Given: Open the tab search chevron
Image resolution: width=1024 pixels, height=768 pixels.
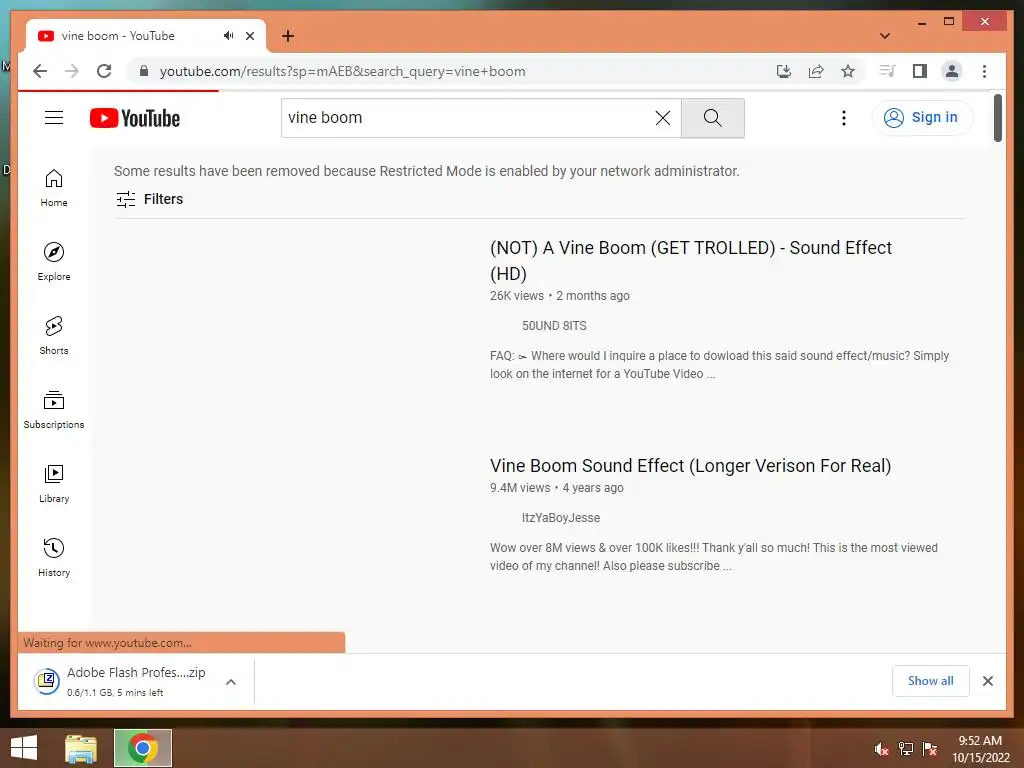Looking at the screenshot, I should [x=885, y=36].
